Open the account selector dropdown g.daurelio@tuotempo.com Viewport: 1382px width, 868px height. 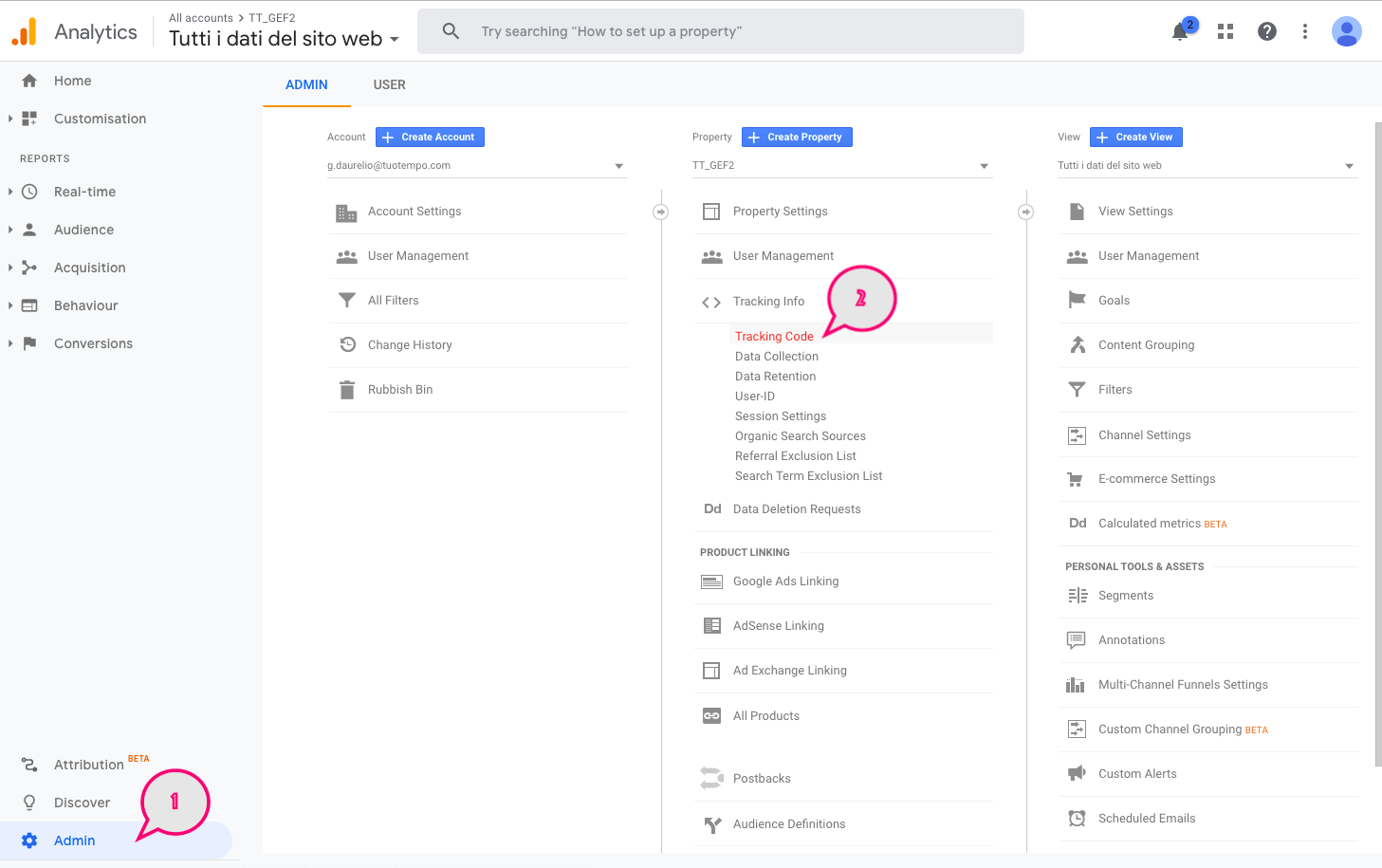pos(477,166)
